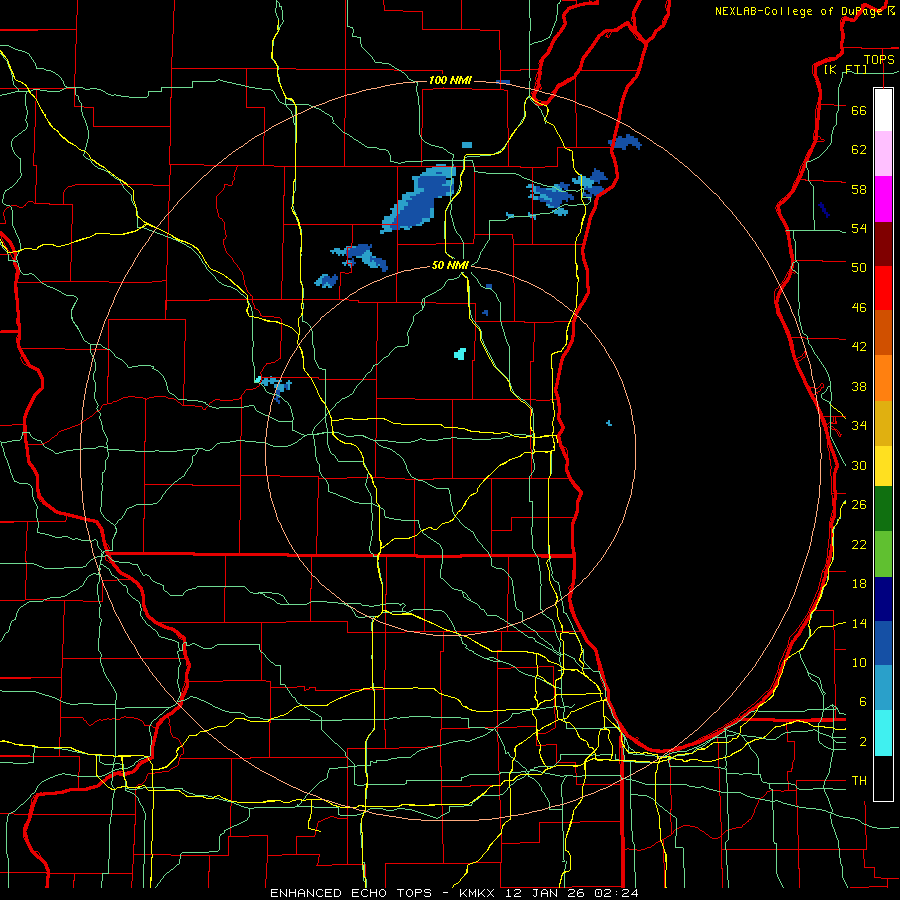This screenshot has height=900, width=900.
Task: Click the legend value "6"
Action: click(x=863, y=702)
